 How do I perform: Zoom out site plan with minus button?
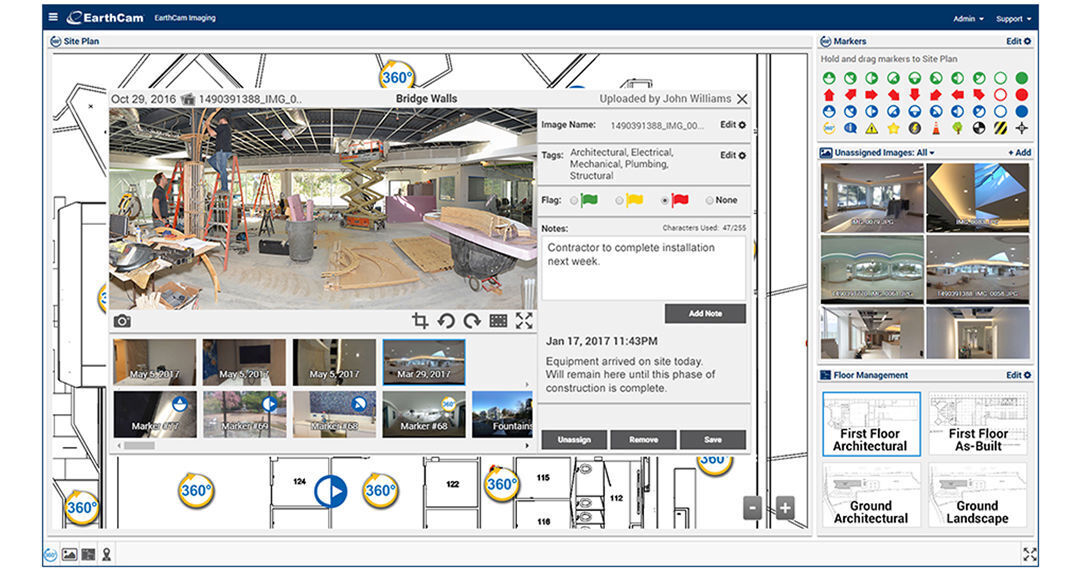752,509
